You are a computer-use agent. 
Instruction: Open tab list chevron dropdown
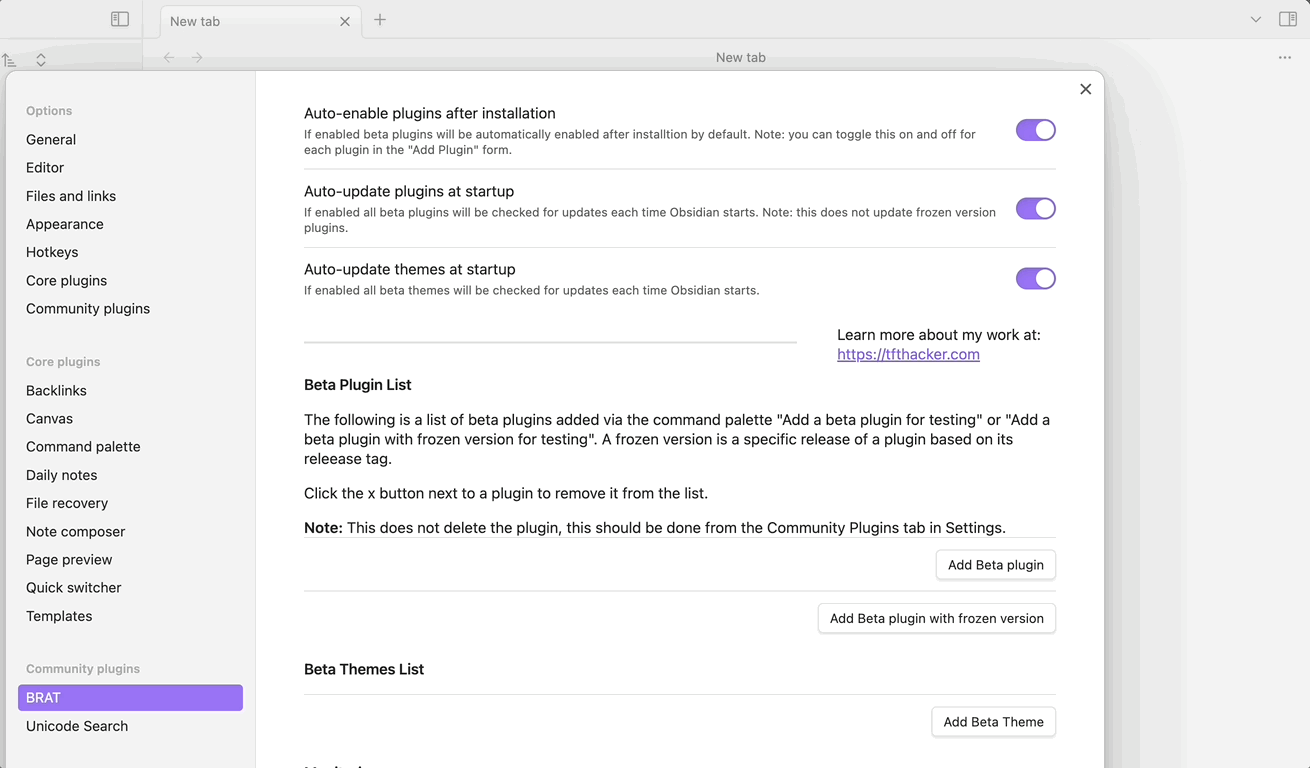pos(1256,20)
